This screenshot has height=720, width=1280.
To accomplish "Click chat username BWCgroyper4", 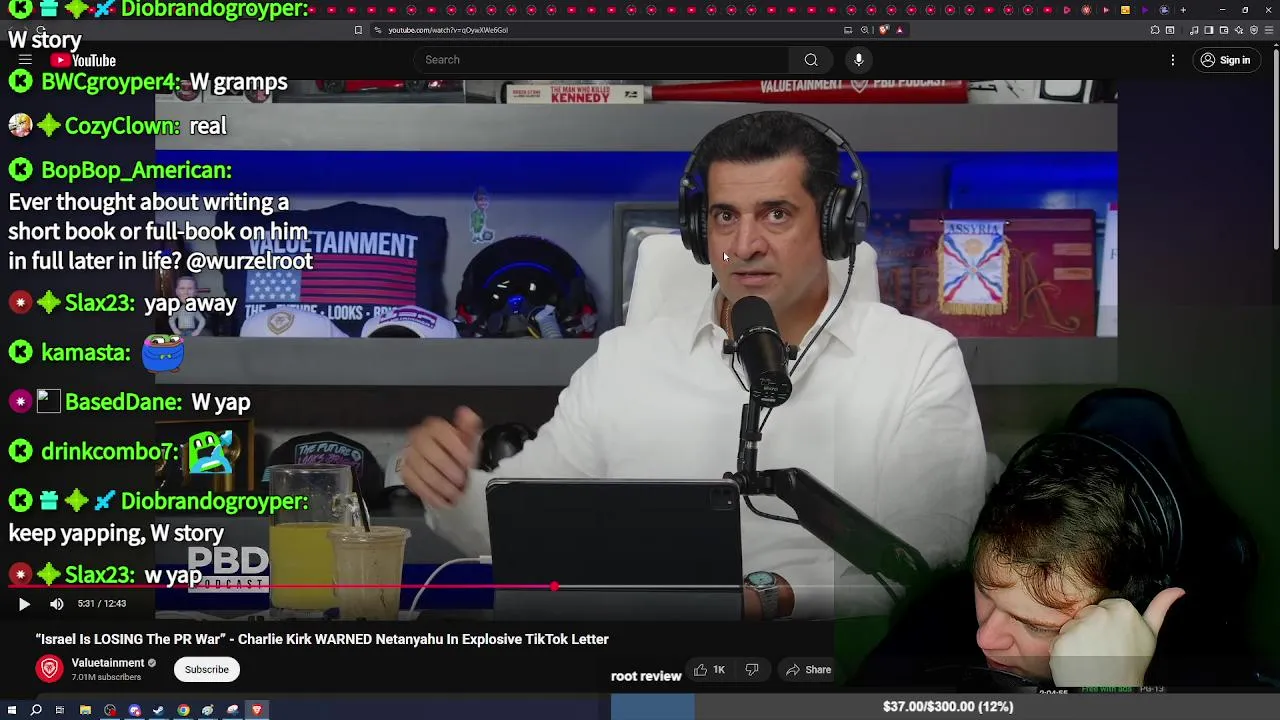I will (111, 82).
